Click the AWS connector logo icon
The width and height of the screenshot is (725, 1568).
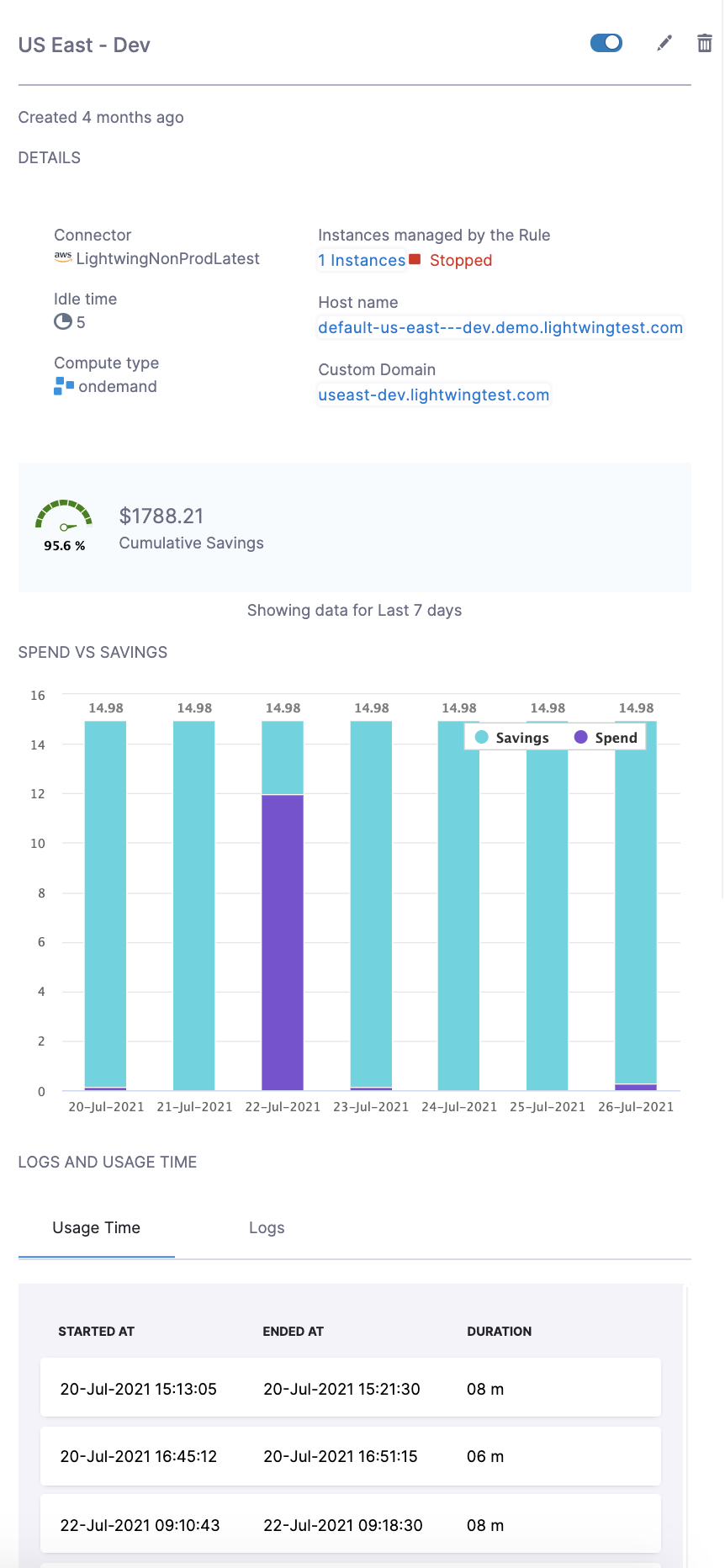(x=63, y=258)
